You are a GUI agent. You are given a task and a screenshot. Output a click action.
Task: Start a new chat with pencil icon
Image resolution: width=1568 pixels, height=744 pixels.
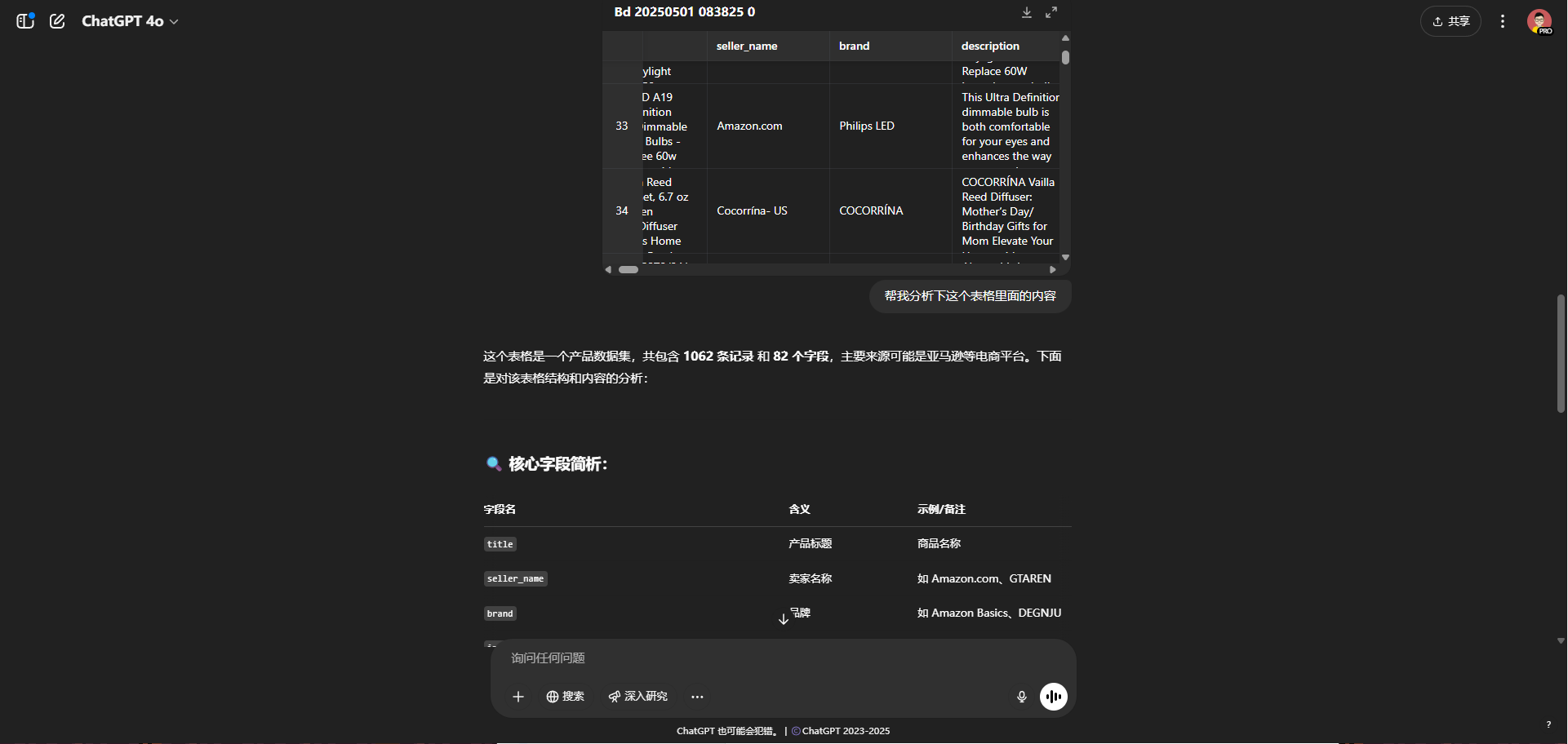click(57, 21)
